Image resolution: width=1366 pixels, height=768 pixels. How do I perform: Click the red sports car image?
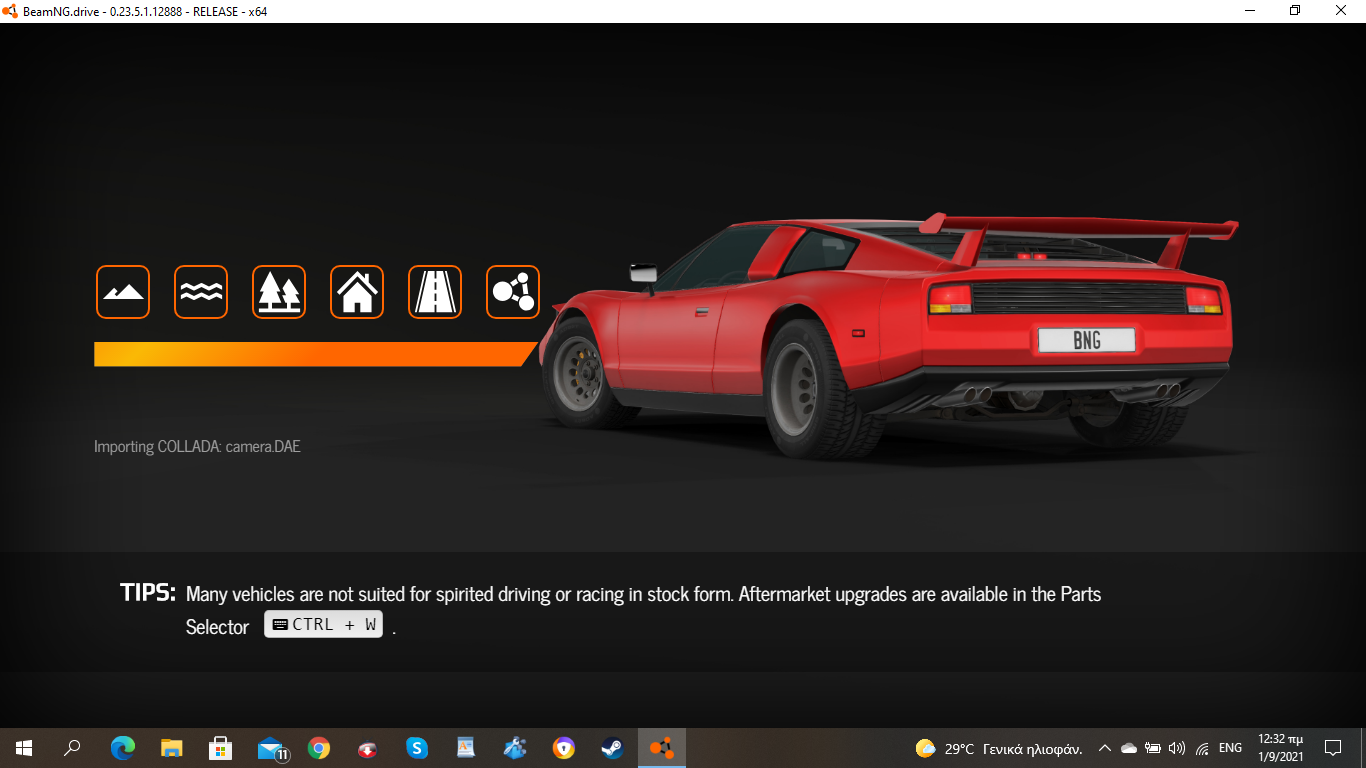[888, 335]
